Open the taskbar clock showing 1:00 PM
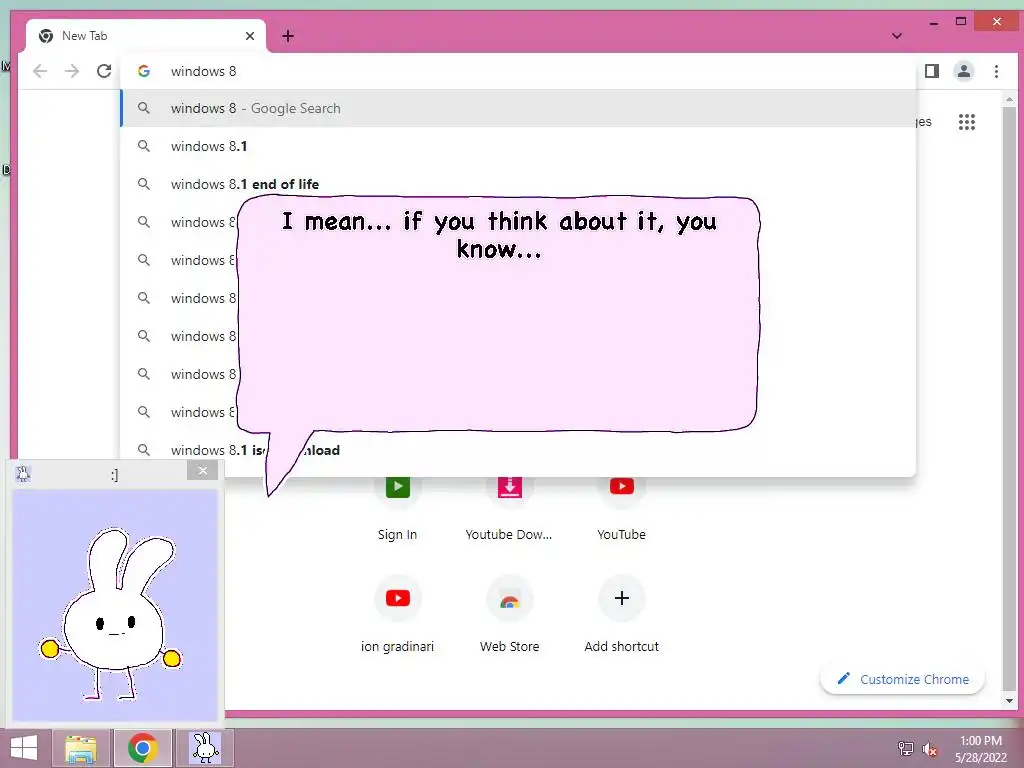 point(980,748)
